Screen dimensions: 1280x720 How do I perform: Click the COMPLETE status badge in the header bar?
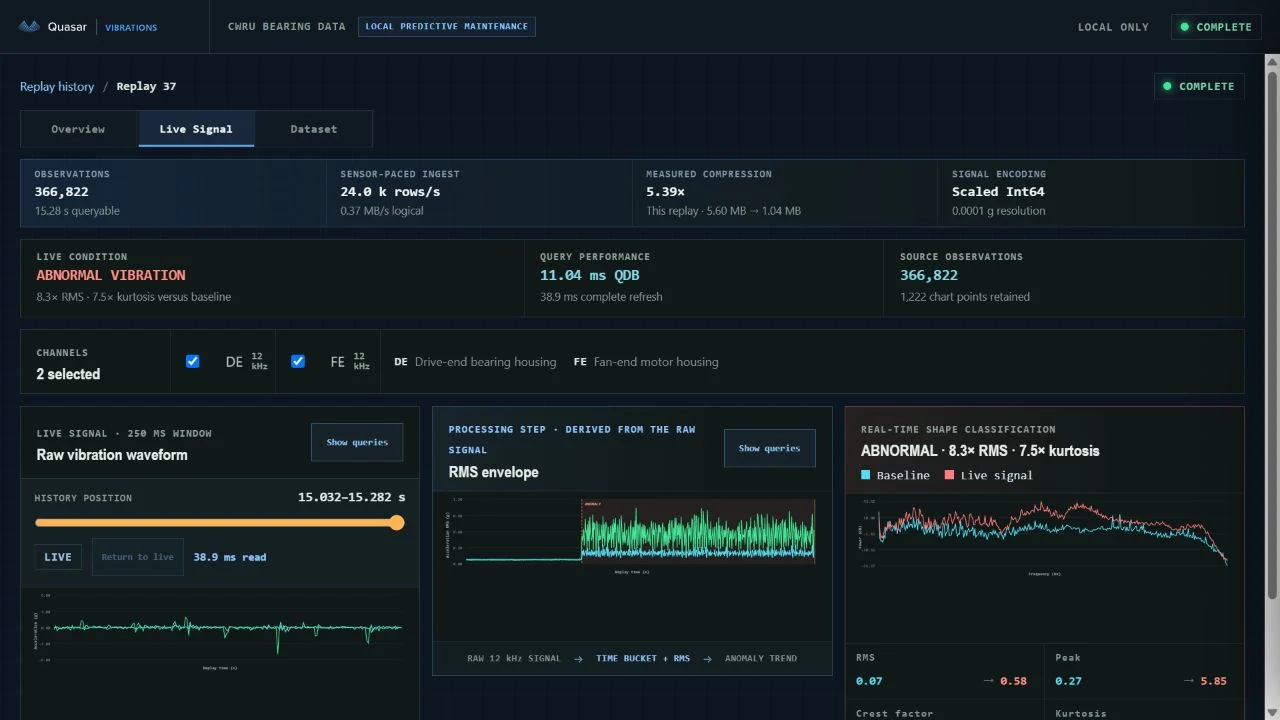tap(1215, 27)
